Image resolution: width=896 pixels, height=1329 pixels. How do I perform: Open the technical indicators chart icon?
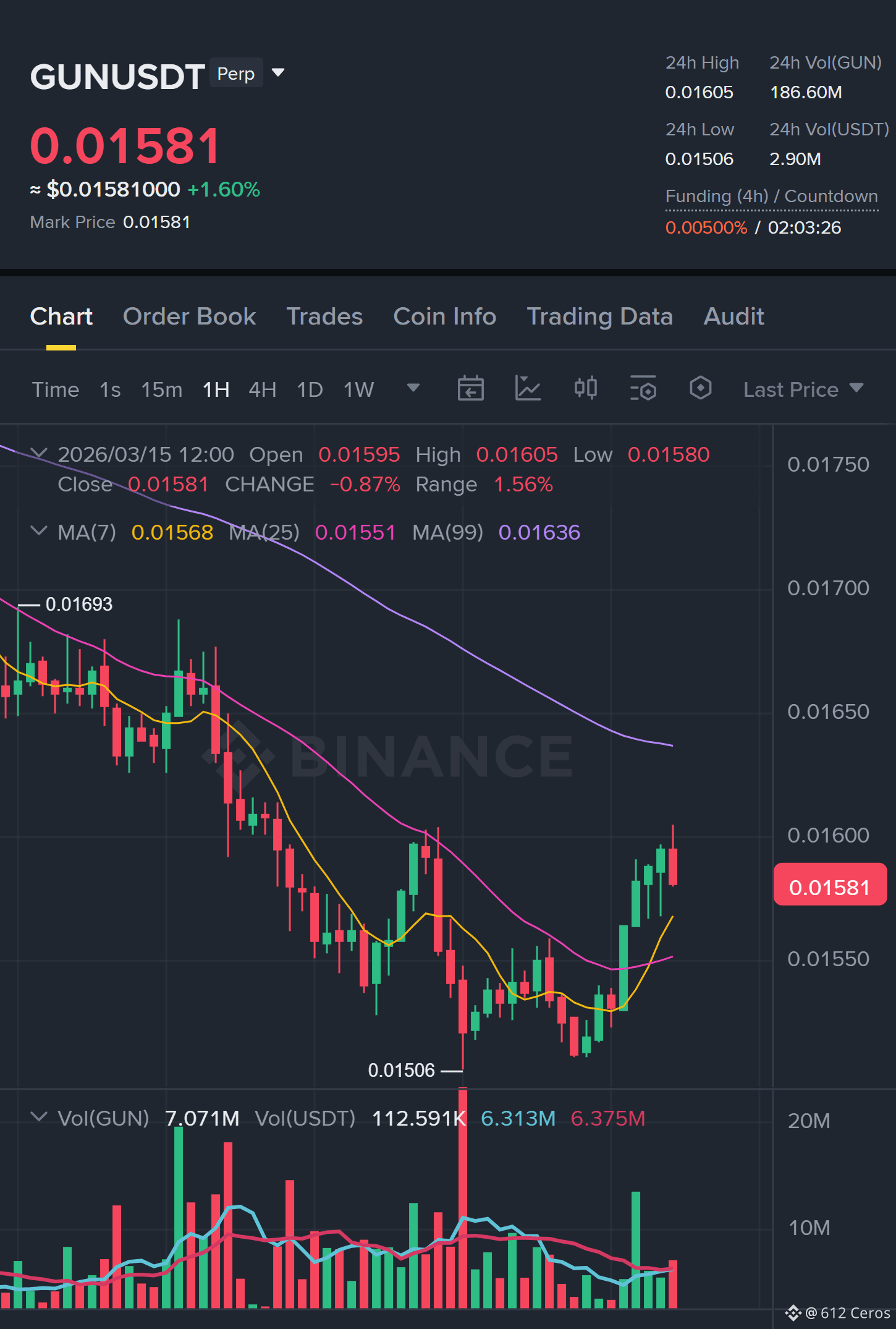[x=528, y=389]
